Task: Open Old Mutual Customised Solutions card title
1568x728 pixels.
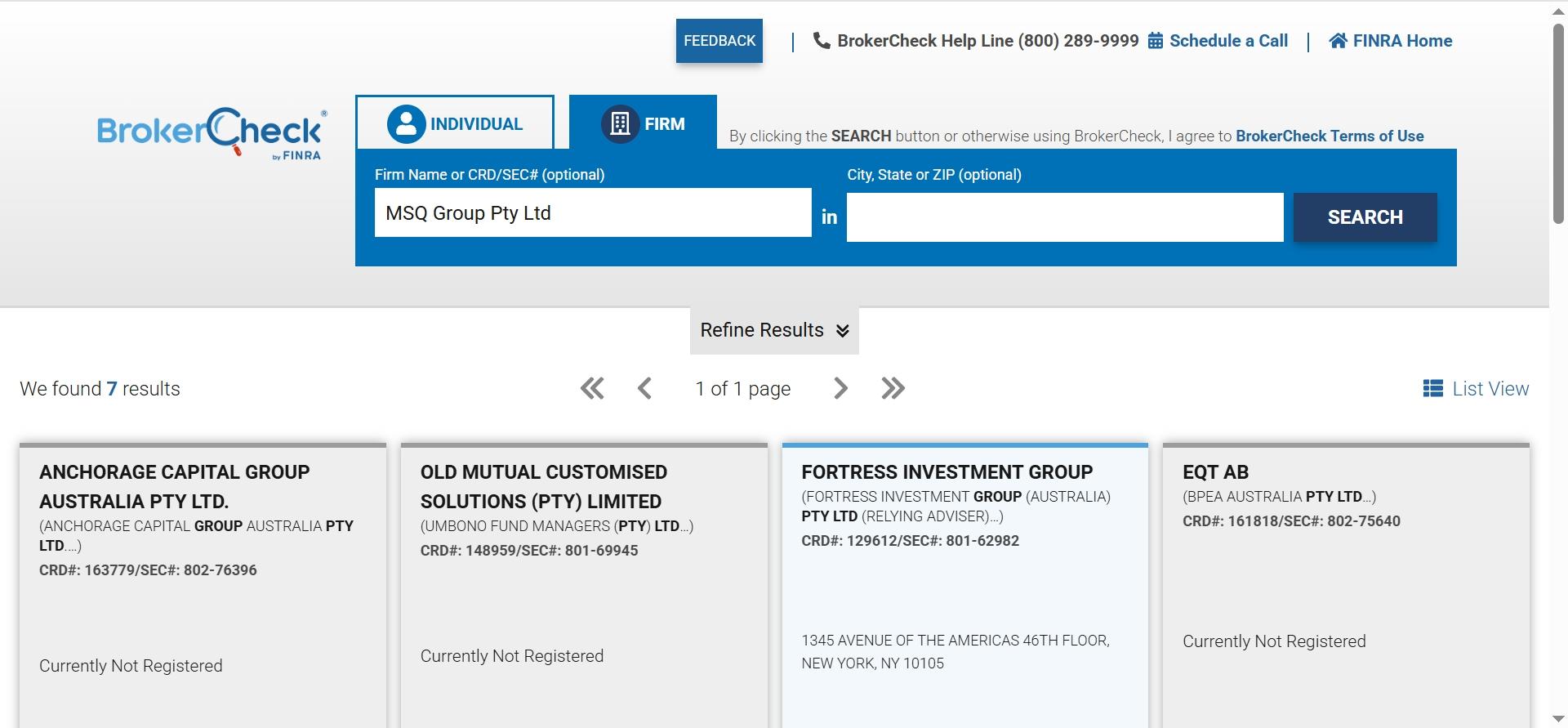Action: (544, 487)
